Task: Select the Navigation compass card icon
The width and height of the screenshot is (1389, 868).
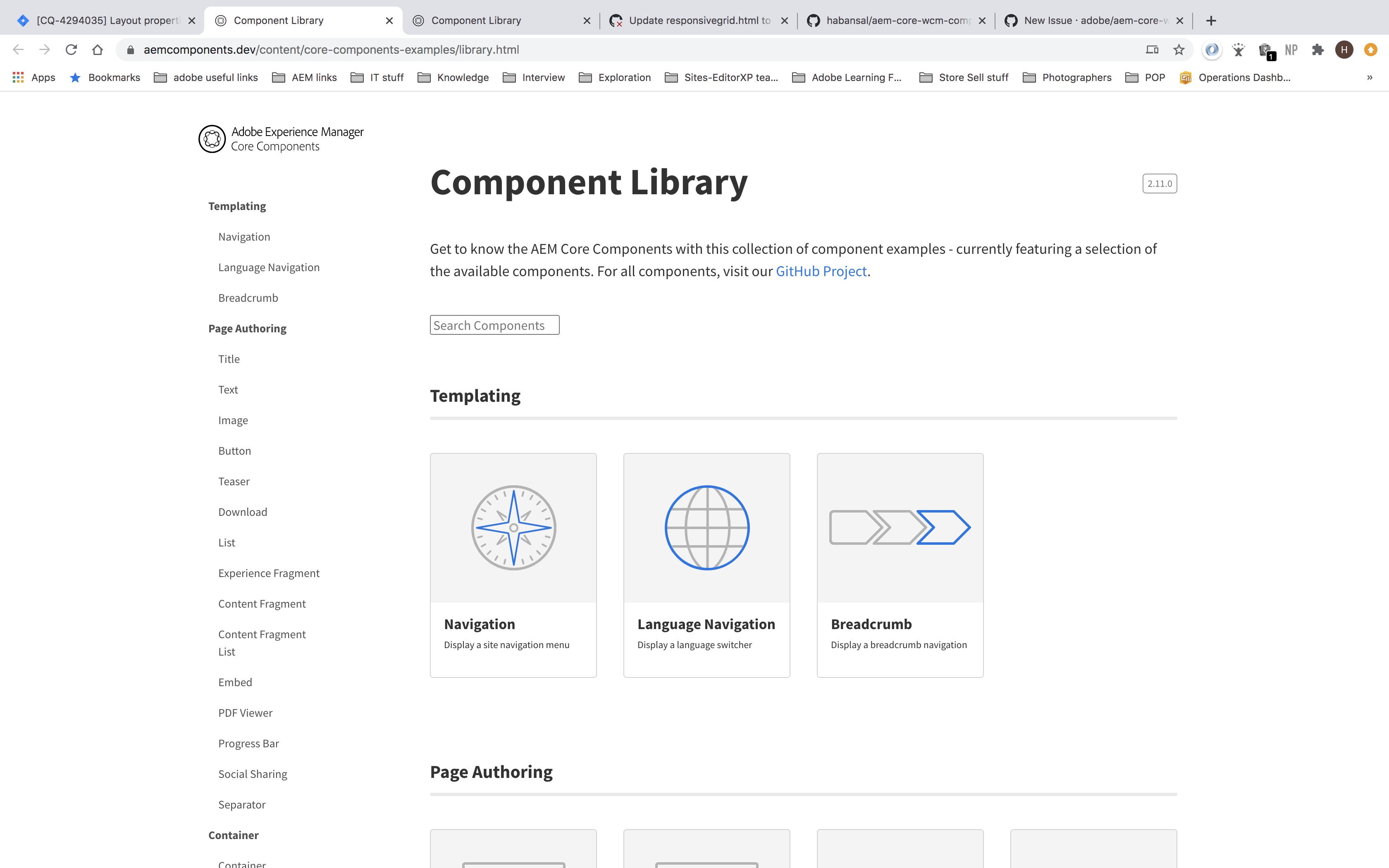Action: point(513,527)
